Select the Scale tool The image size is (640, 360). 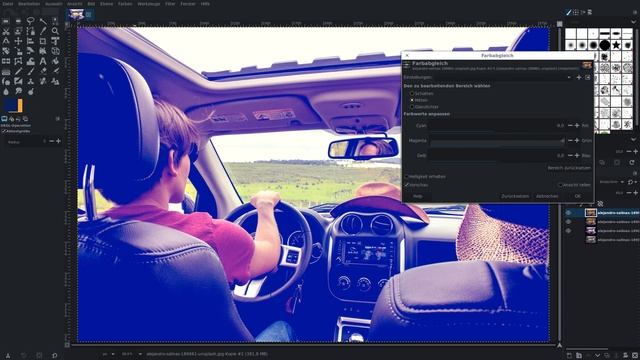pos(18,51)
